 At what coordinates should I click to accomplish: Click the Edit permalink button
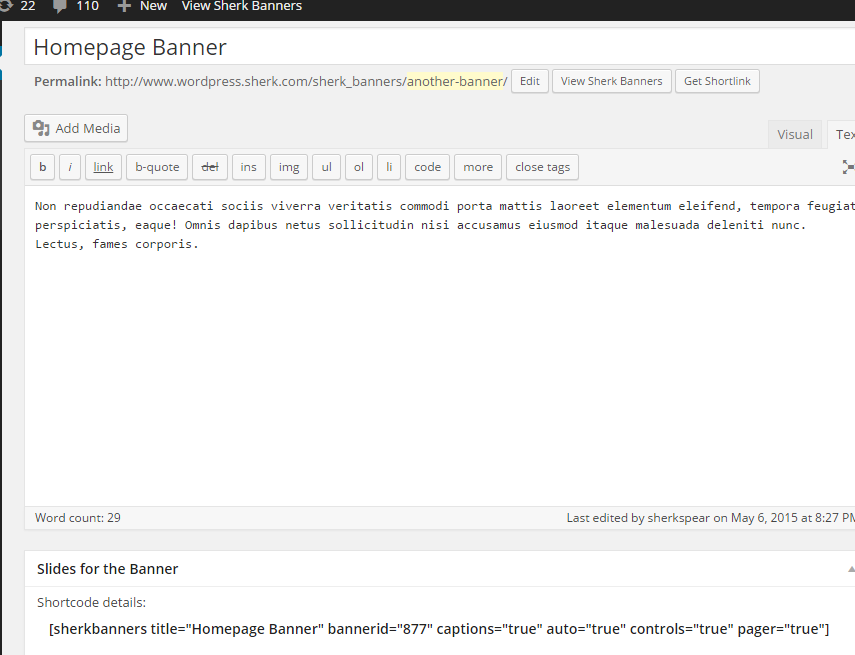point(529,81)
